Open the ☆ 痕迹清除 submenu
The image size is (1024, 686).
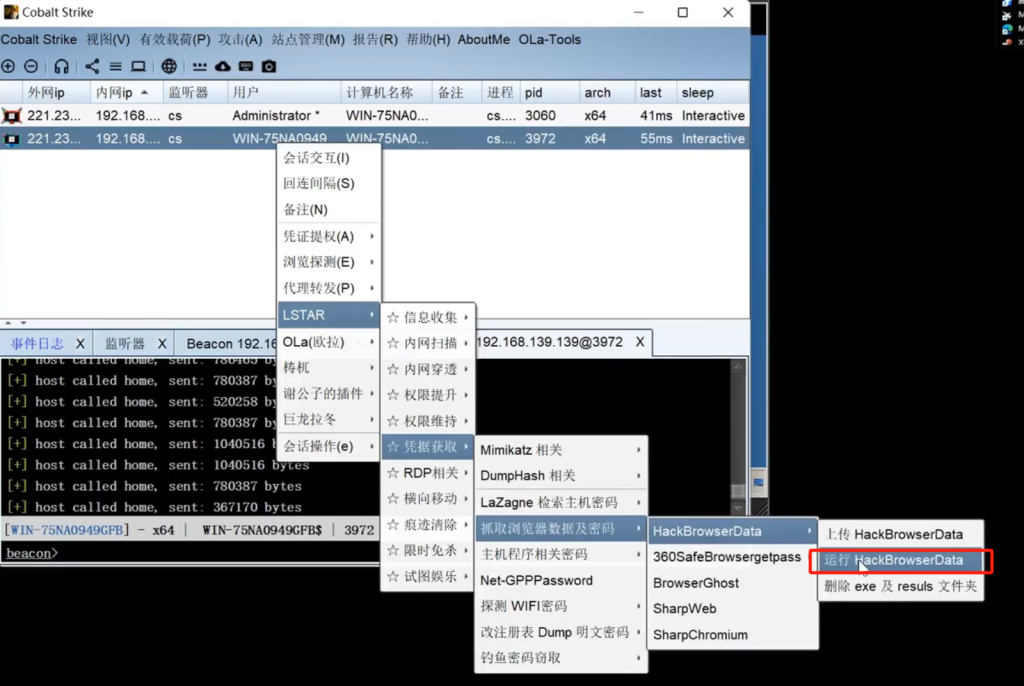pyautogui.click(x=428, y=525)
